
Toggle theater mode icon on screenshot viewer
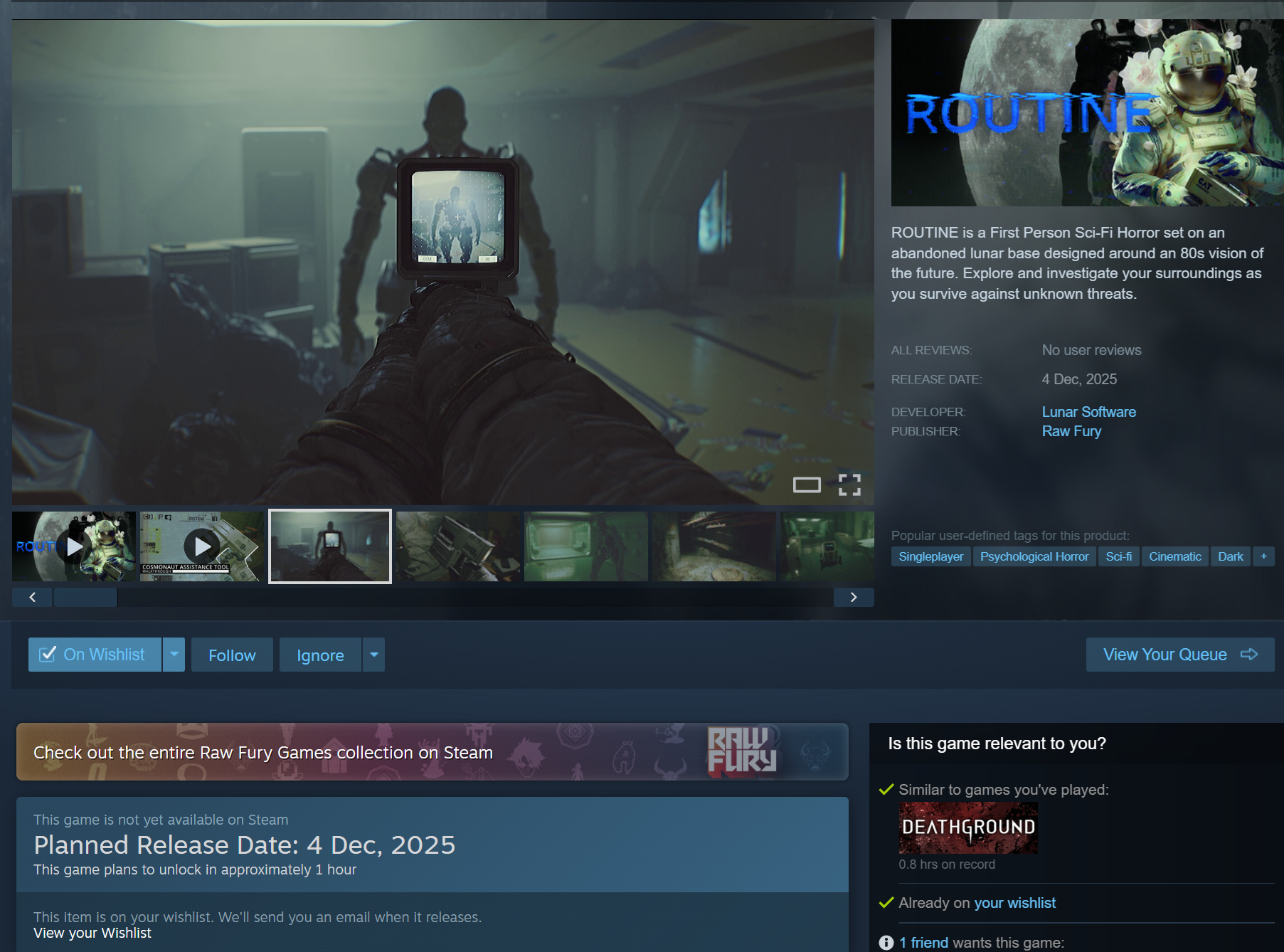click(x=807, y=485)
